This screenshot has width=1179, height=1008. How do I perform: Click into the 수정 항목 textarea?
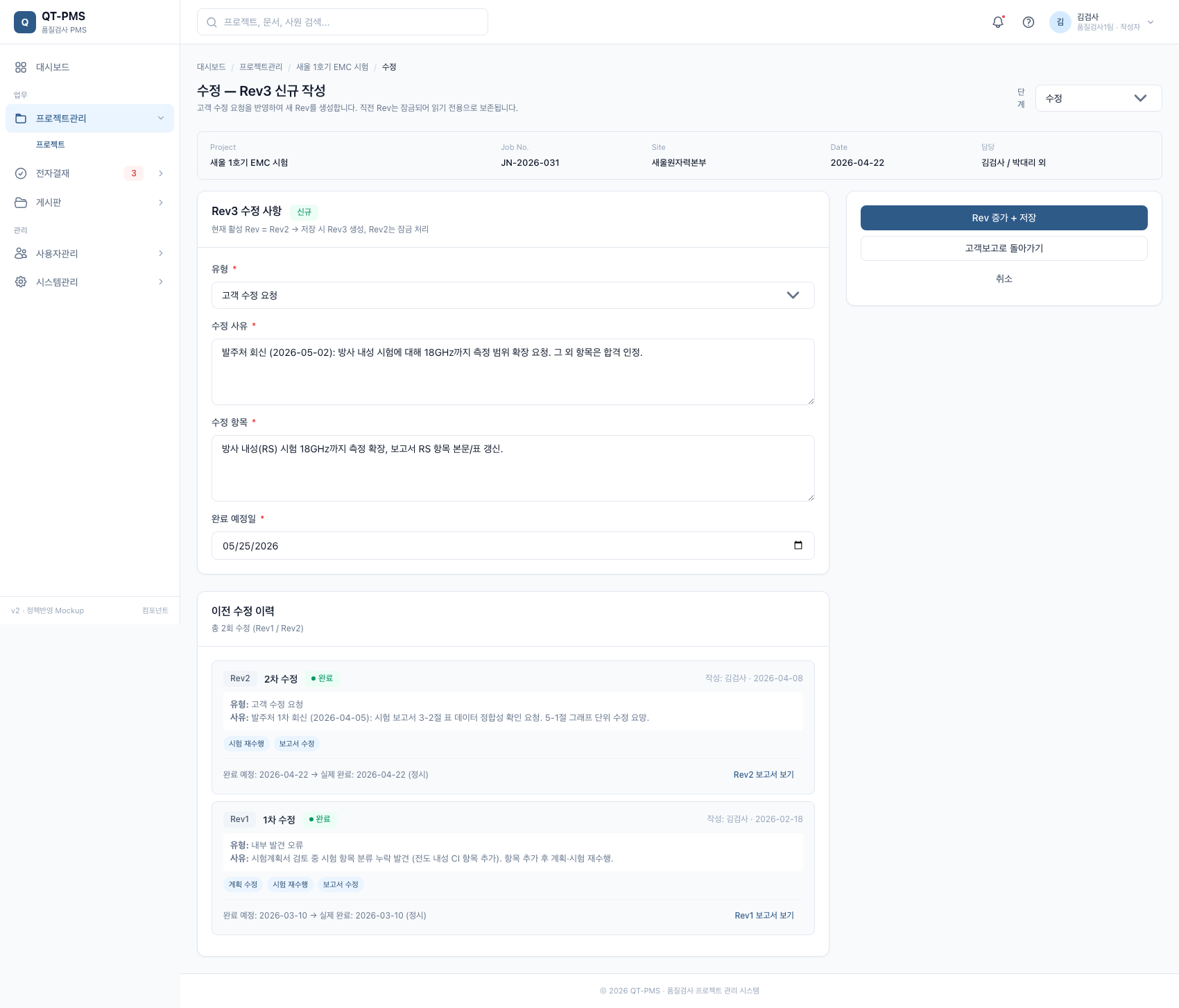pos(513,468)
